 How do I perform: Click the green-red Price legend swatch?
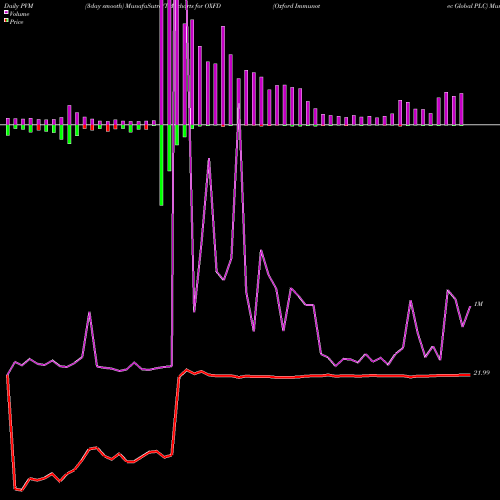[6, 21]
